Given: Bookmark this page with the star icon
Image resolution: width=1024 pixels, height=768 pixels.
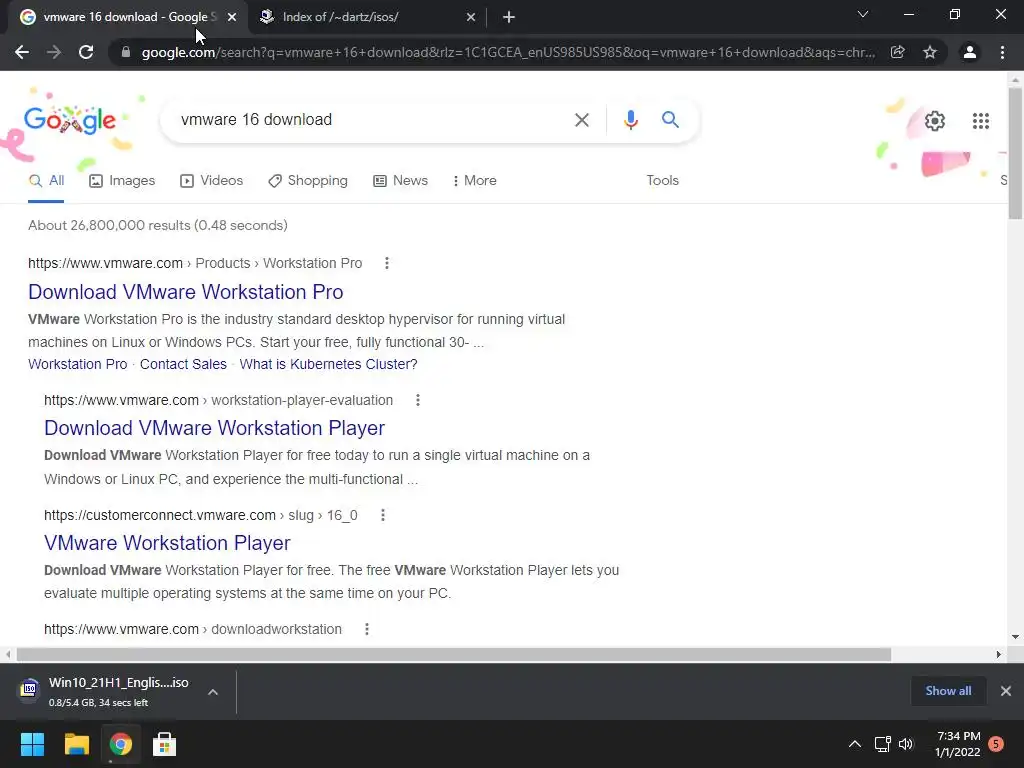Looking at the screenshot, I should [930, 52].
